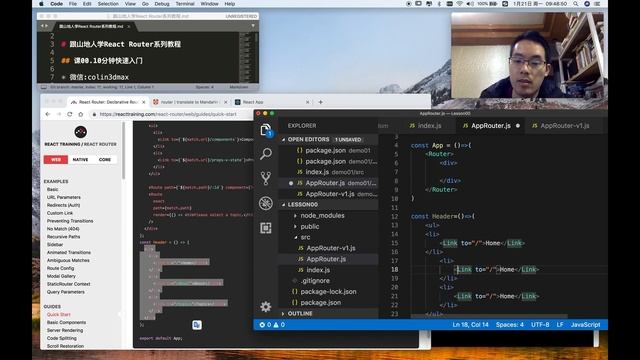The width and height of the screenshot is (640, 360).
Task: Reload the React Router page in browser
Action: 70,114
